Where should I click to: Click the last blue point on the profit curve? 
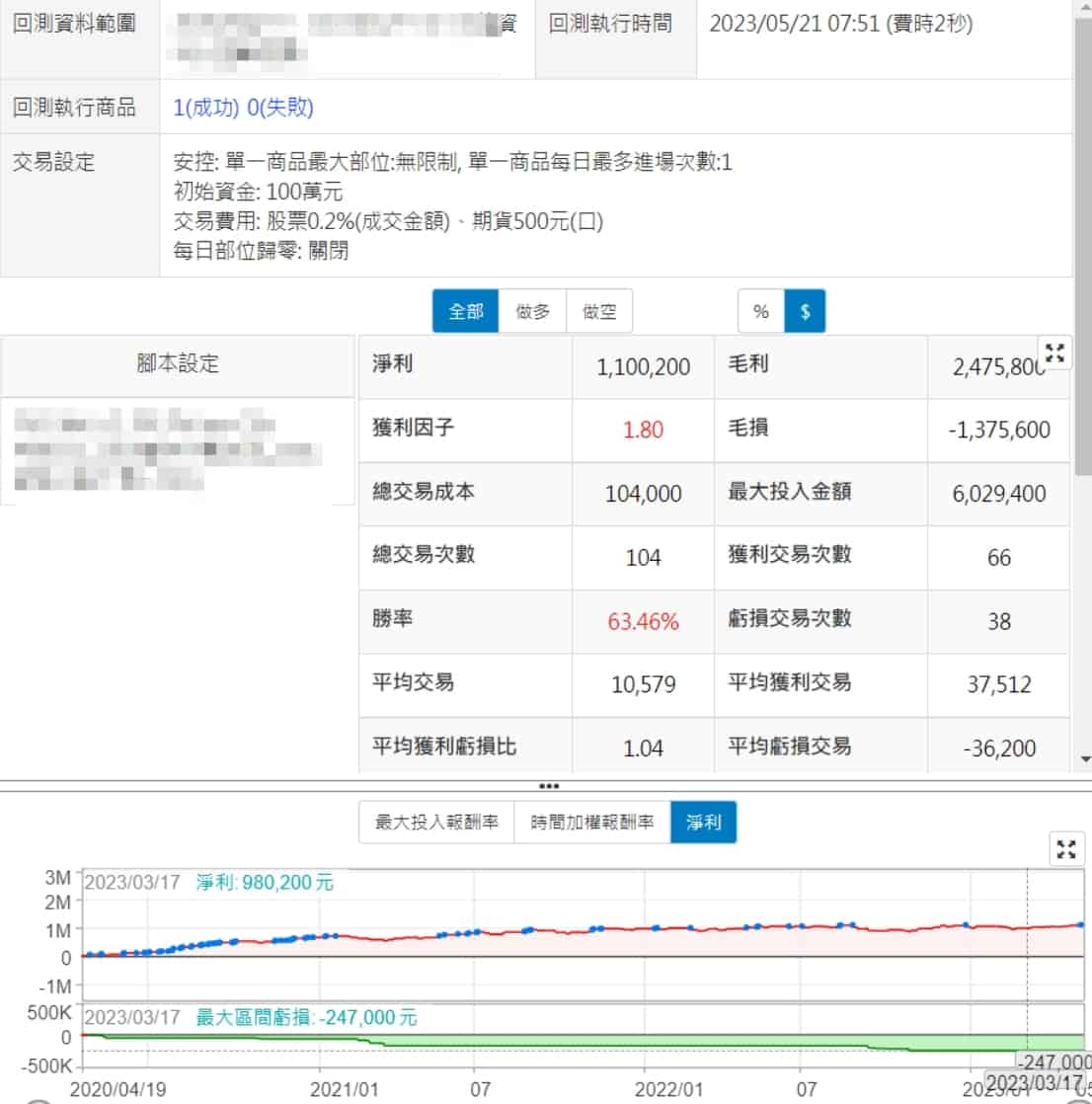tap(1080, 924)
